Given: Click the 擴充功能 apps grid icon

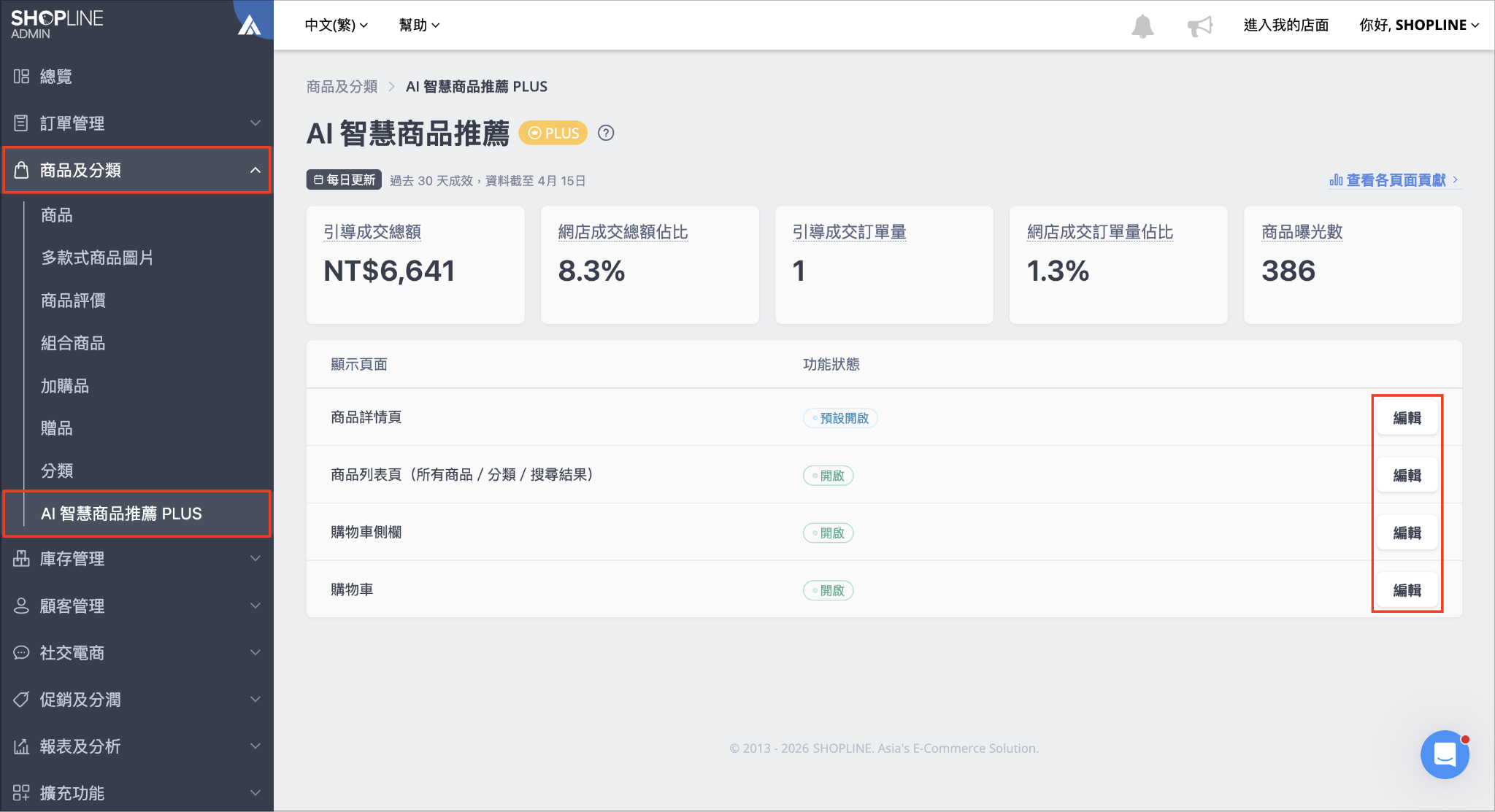Looking at the screenshot, I should pos(21,792).
